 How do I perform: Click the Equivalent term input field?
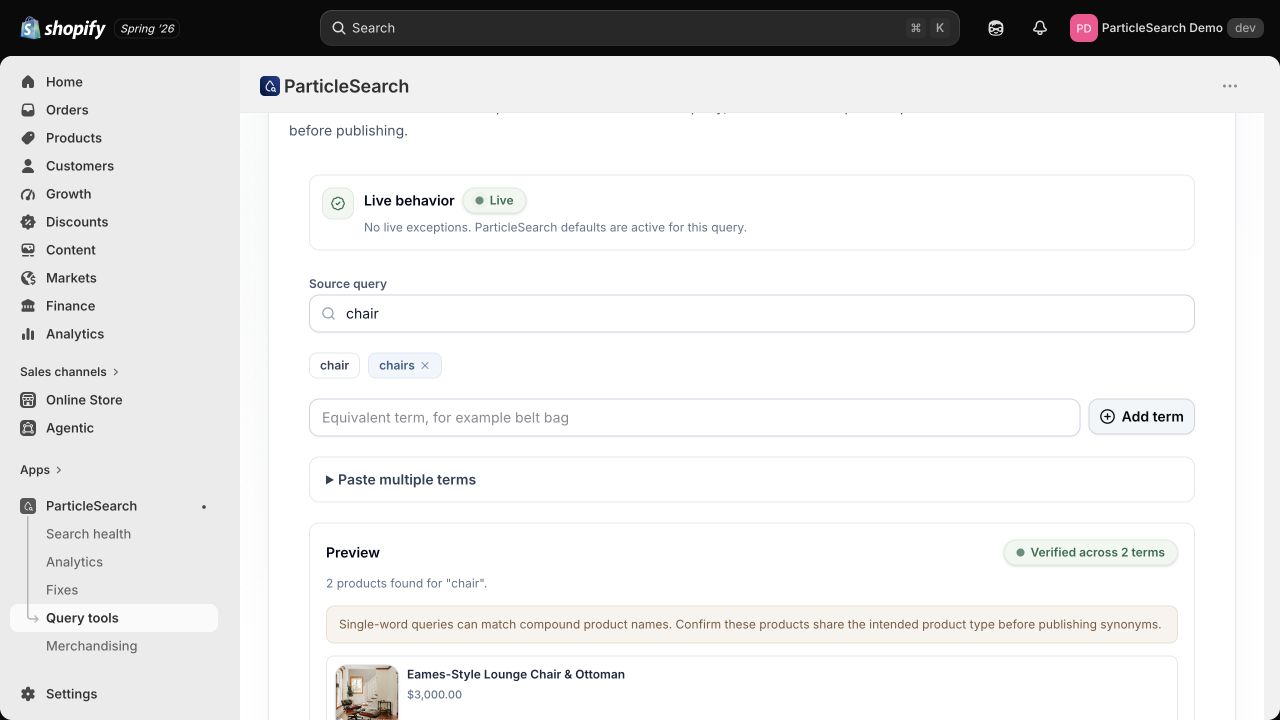694,418
